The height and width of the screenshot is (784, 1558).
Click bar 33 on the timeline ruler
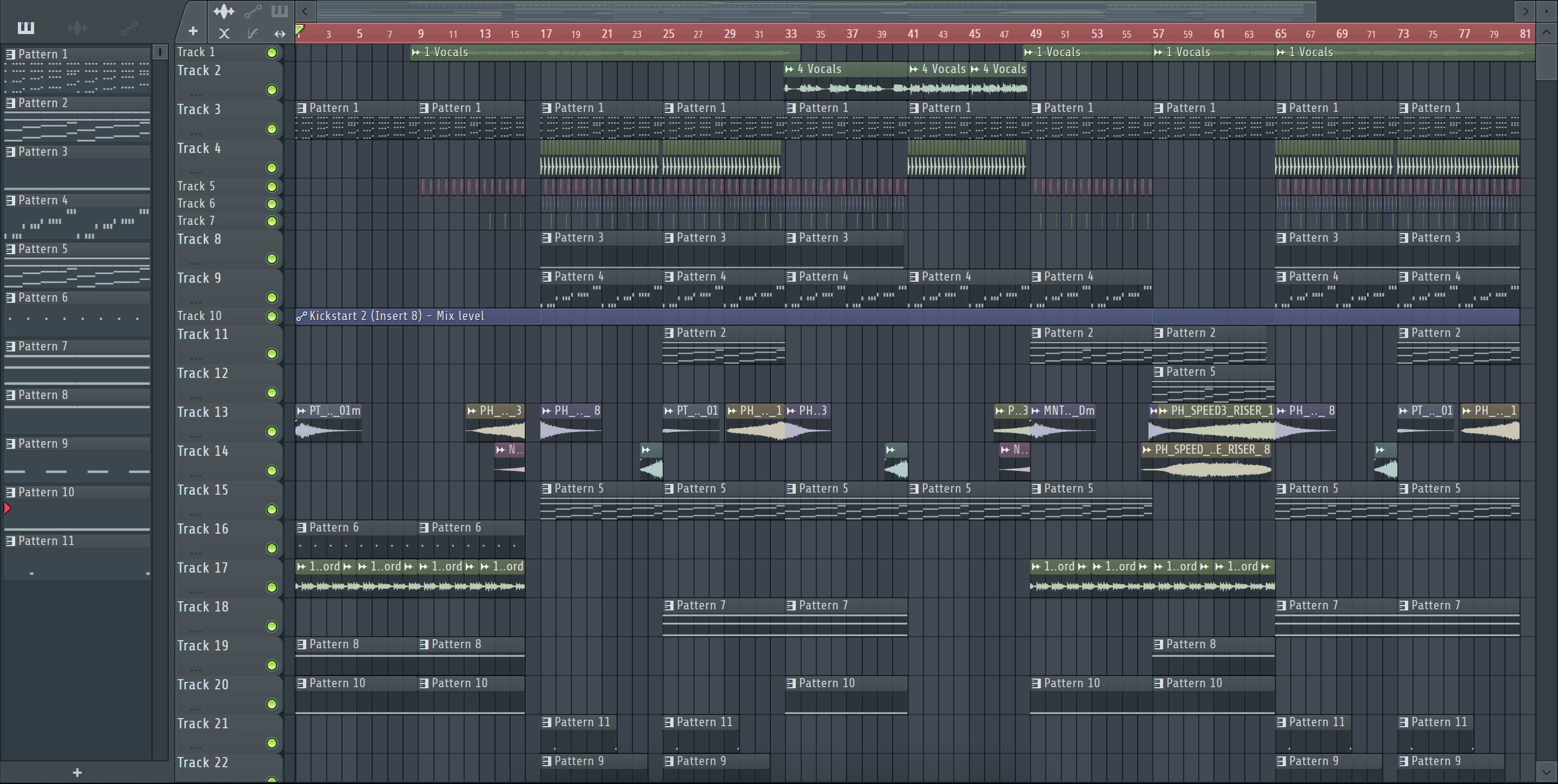click(790, 34)
